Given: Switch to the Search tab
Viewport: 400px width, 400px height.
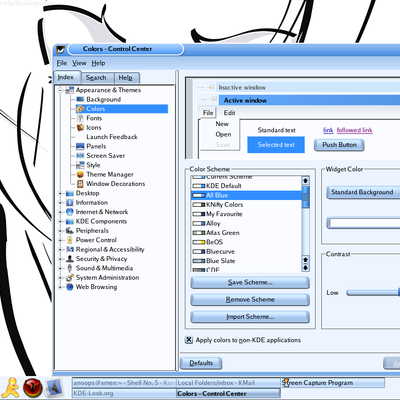Looking at the screenshot, I should click(97, 78).
